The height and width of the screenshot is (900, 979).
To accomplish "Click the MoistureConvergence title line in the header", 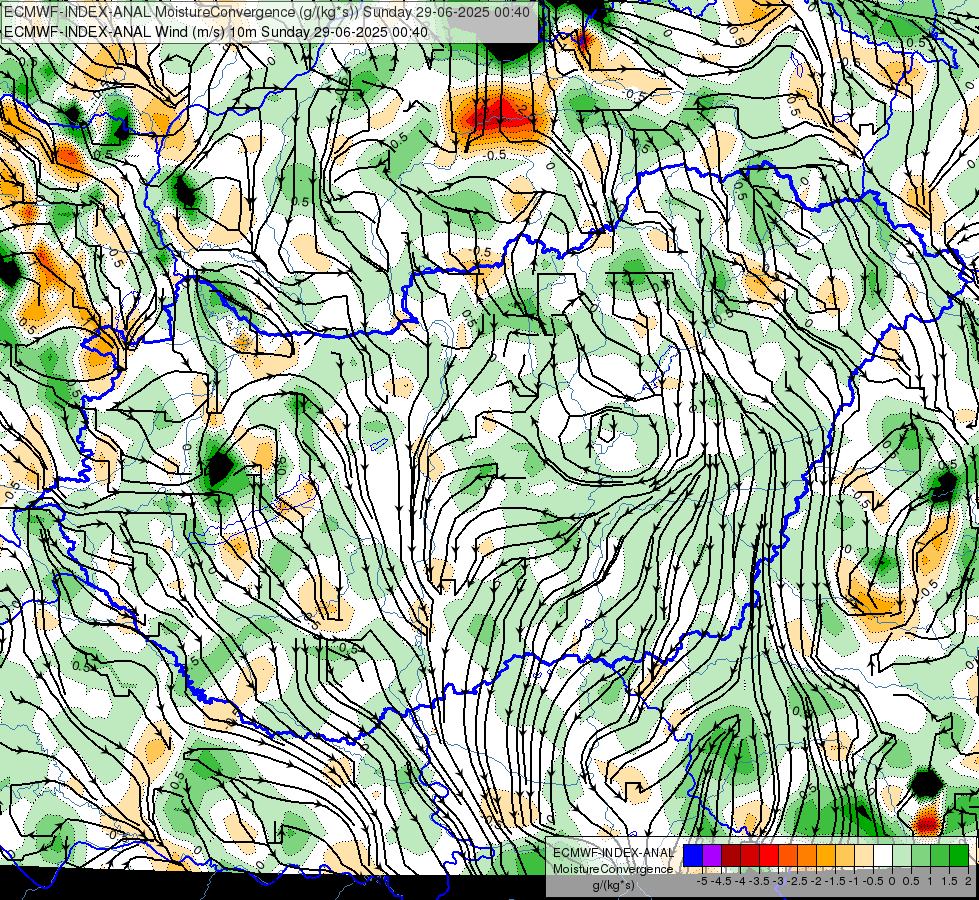I will (x=267, y=12).
